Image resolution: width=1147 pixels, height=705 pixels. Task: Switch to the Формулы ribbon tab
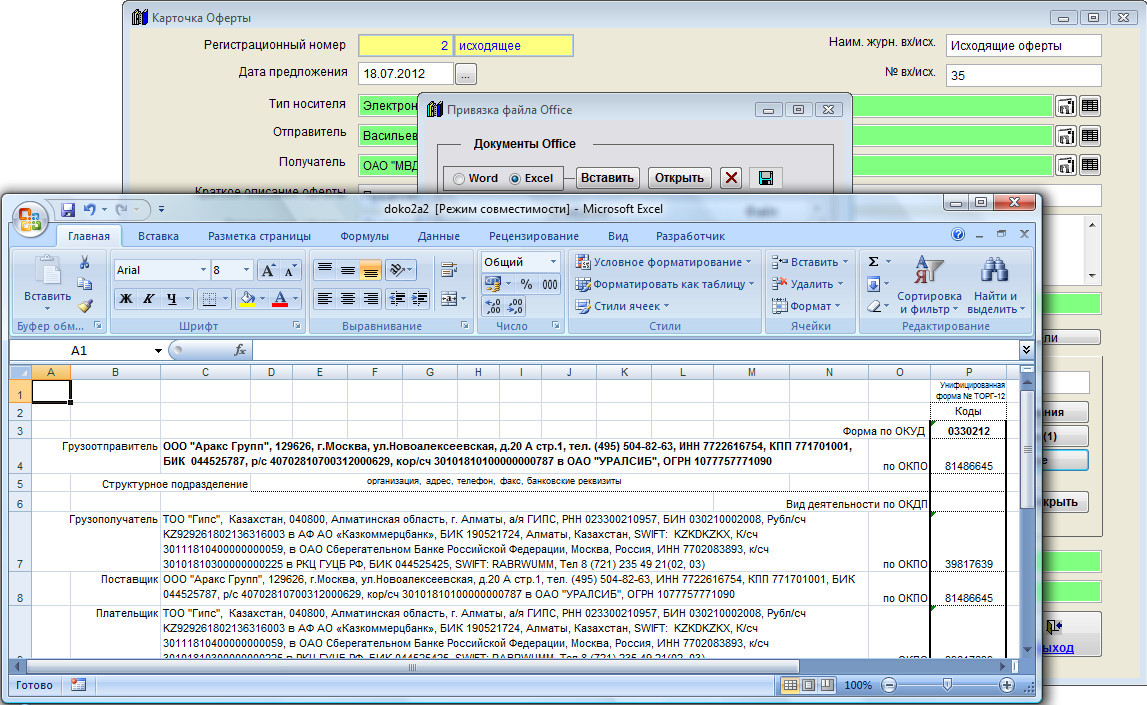pyautogui.click(x=364, y=236)
